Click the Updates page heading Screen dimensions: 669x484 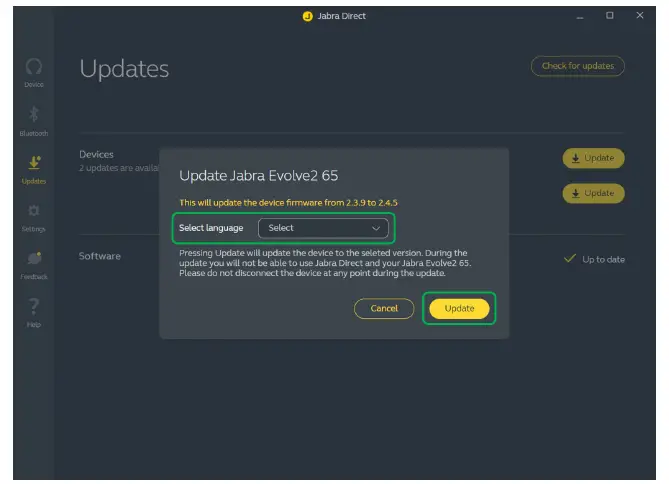124,69
